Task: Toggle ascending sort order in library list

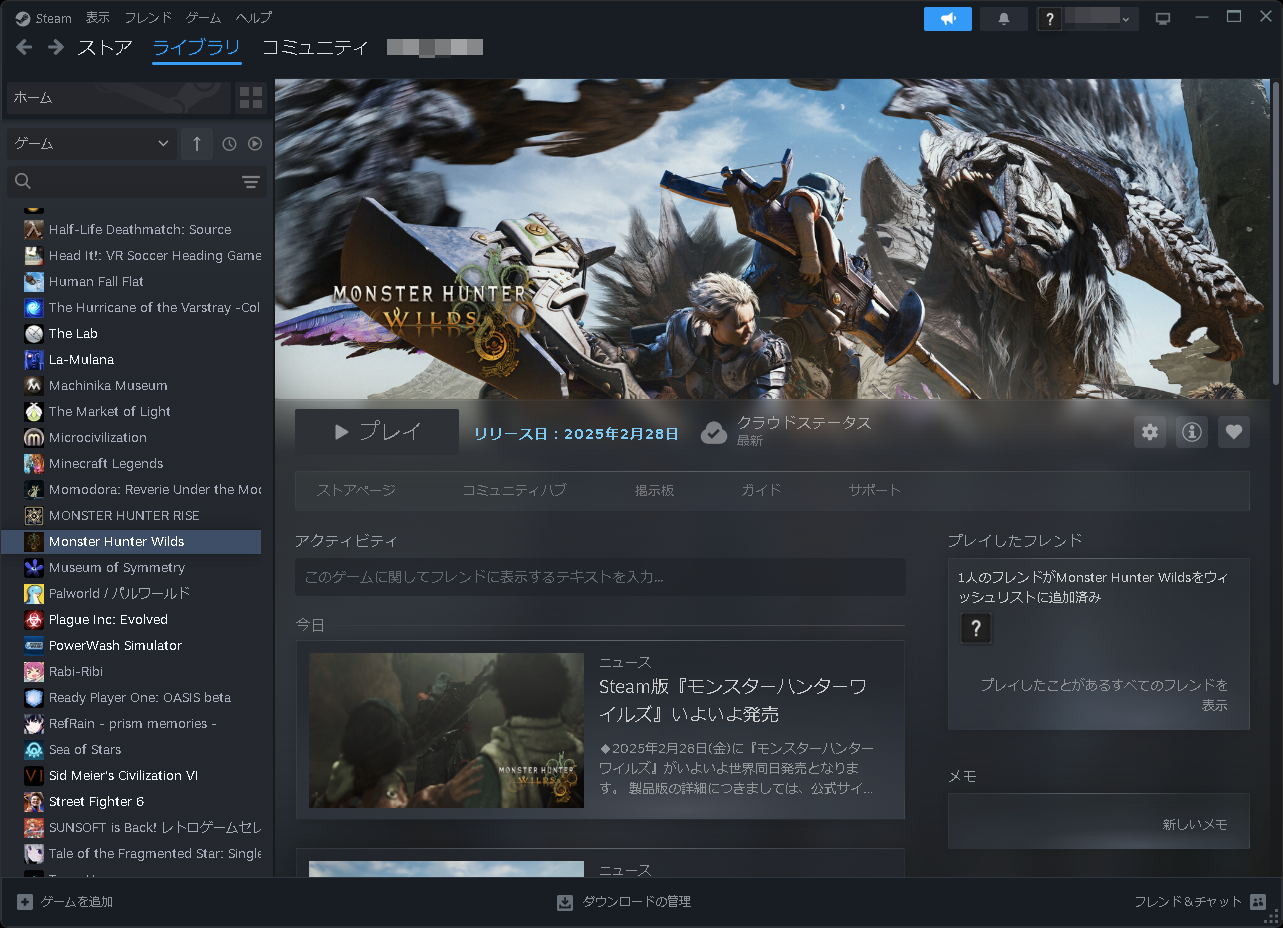Action: tap(196, 143)
